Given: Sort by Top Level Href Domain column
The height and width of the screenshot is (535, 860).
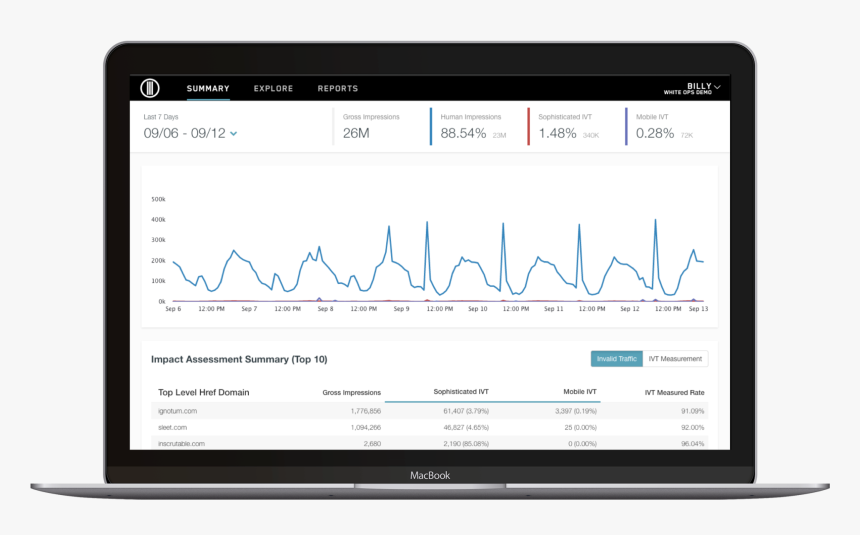Looking at the screenshot, I should pyautogui.click(x=203, y=392).
